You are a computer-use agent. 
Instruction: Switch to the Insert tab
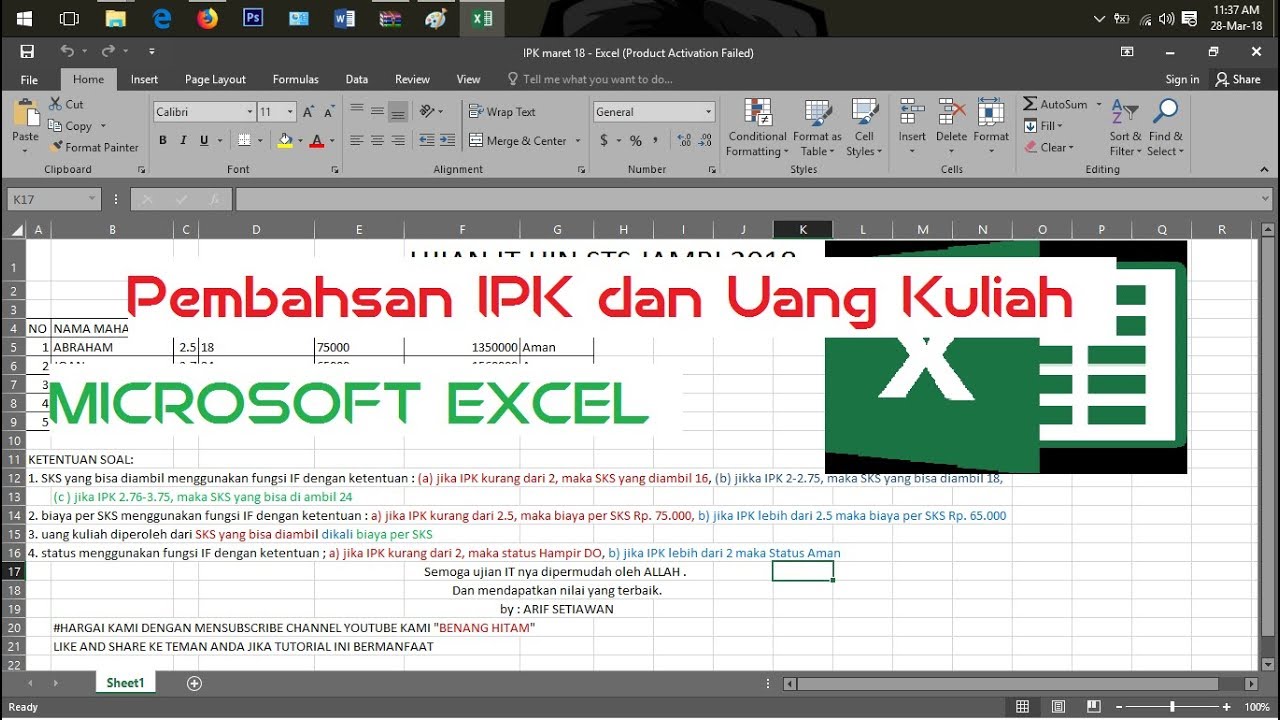(x=144, y=79)
